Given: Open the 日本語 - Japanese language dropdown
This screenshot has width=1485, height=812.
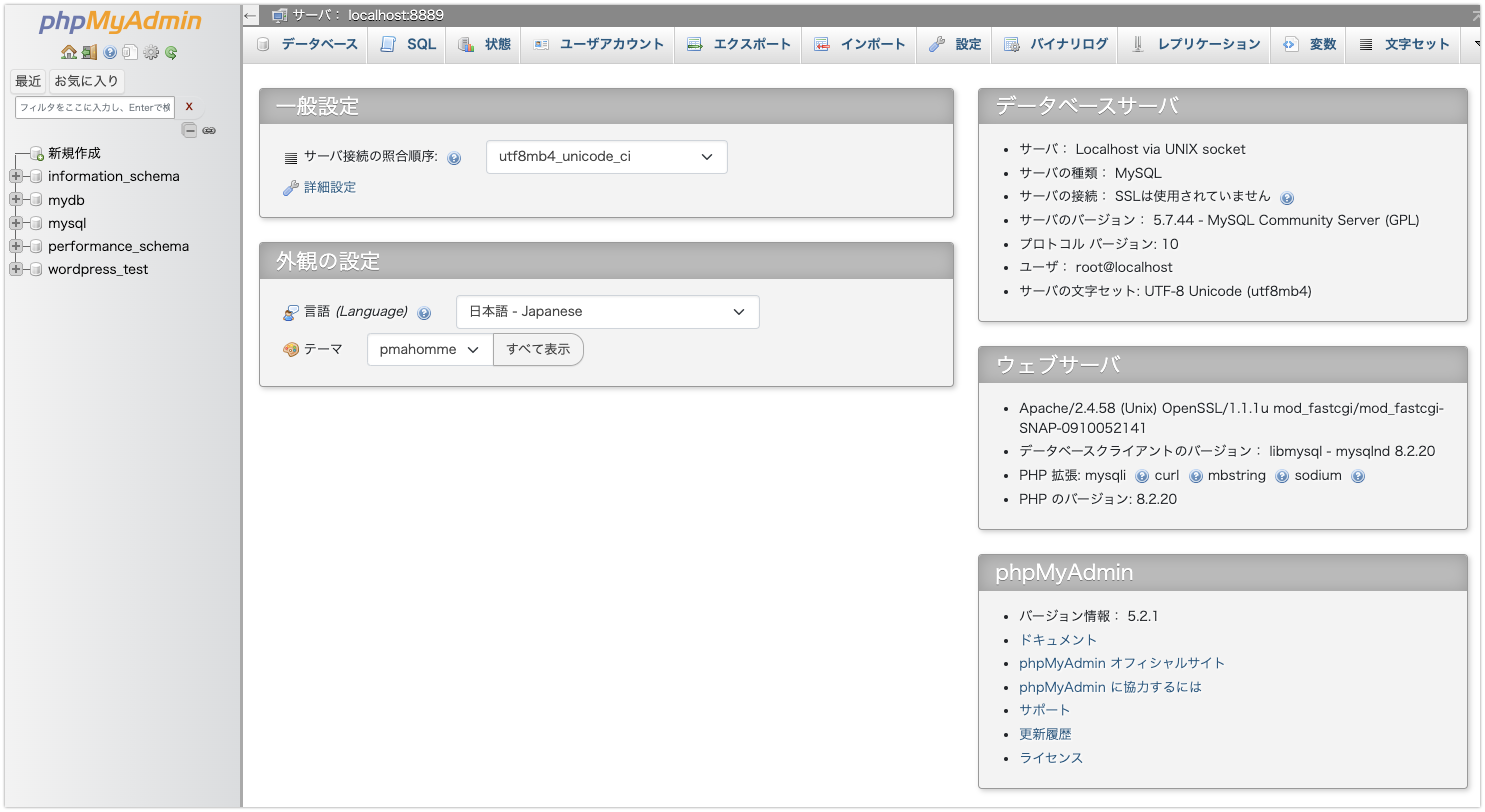Looking at the screenshot, I should (x=607, y=312).
